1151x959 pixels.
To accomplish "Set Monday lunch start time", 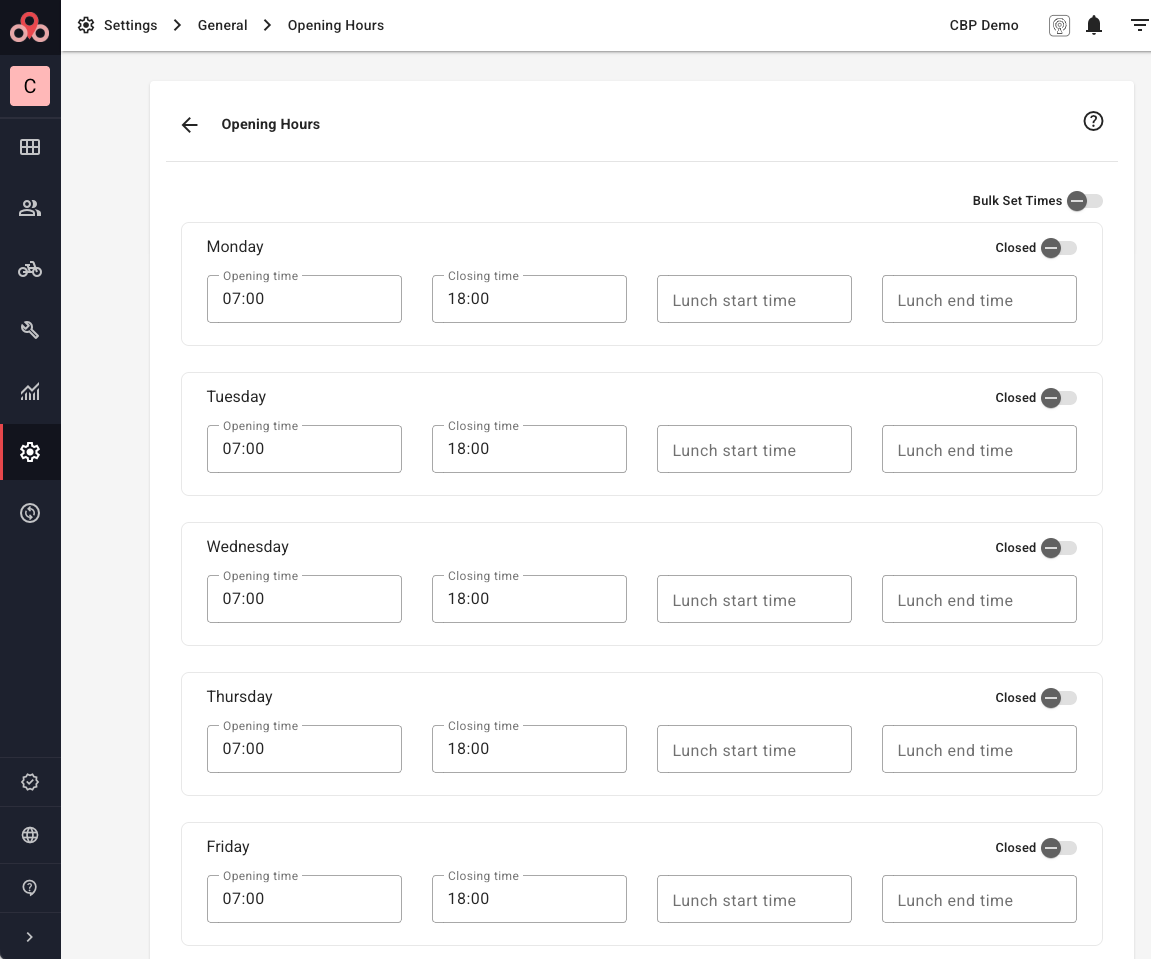I will [x=754, y=299].
